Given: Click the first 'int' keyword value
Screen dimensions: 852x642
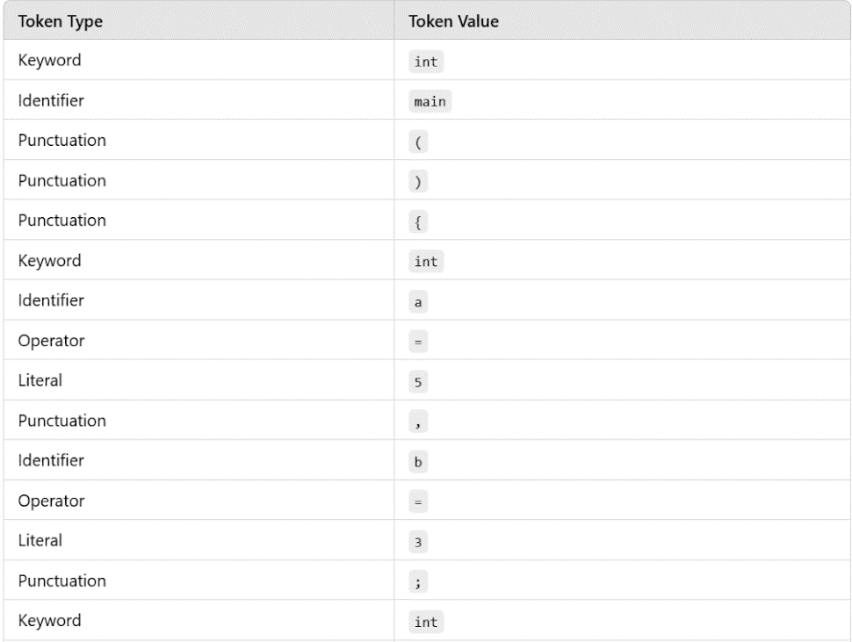Looking at the screenshot, I should (426, 61).
